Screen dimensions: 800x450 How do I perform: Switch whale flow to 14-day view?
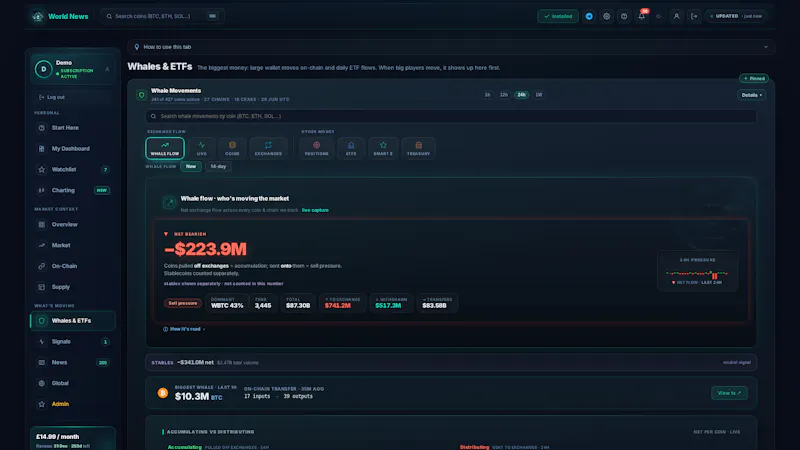218,166
